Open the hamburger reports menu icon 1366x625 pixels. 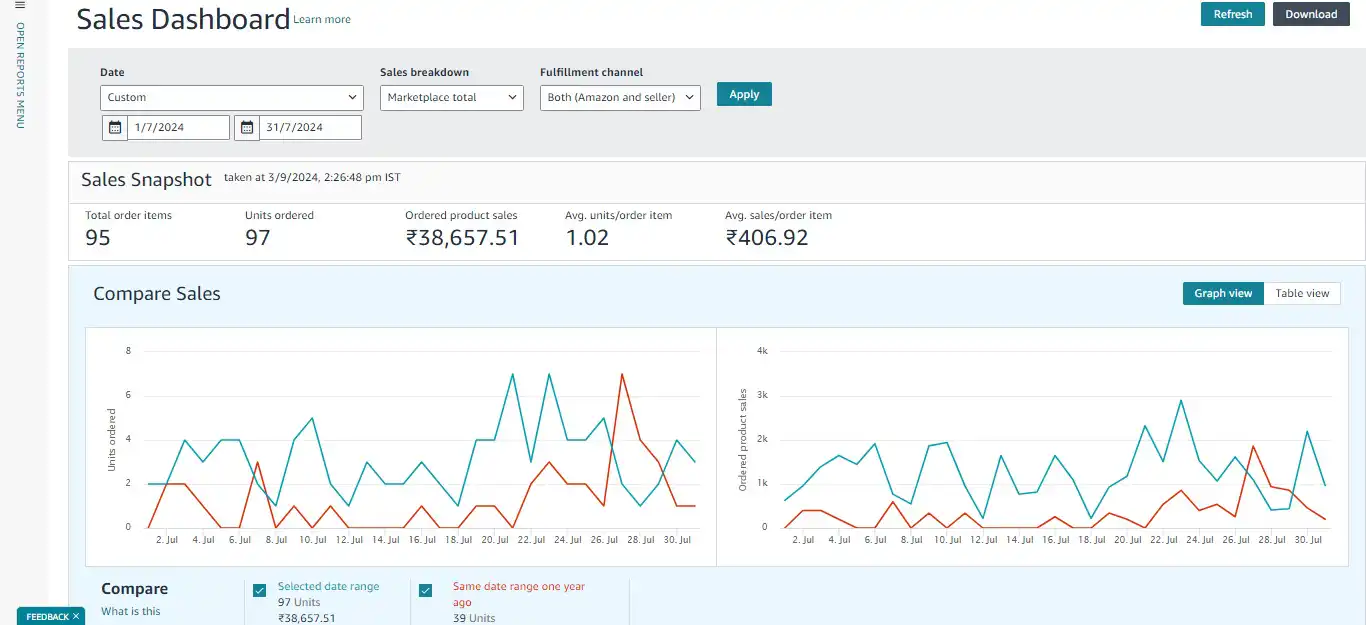[19, 6]
